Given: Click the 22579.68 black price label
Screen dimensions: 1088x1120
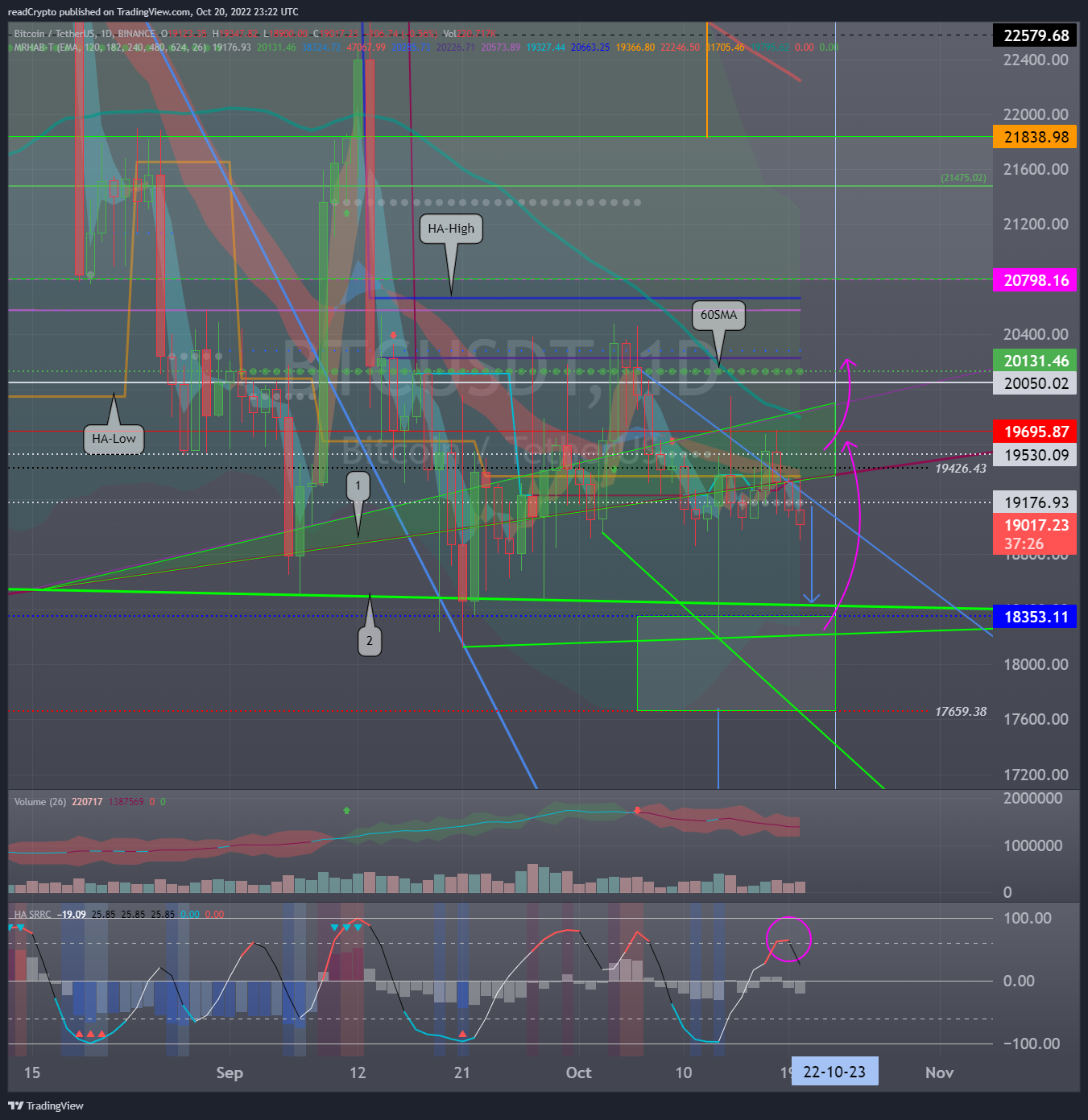Looking at the screenshot, I should [1036, 35].
